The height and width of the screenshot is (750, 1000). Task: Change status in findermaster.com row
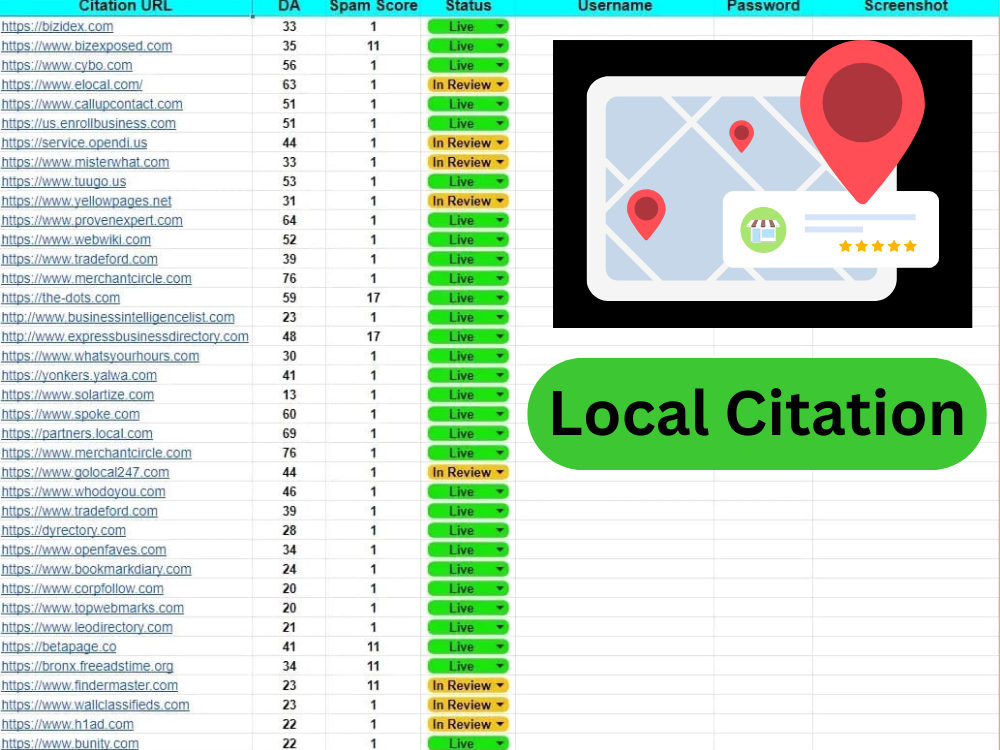(x=501, y=686)
